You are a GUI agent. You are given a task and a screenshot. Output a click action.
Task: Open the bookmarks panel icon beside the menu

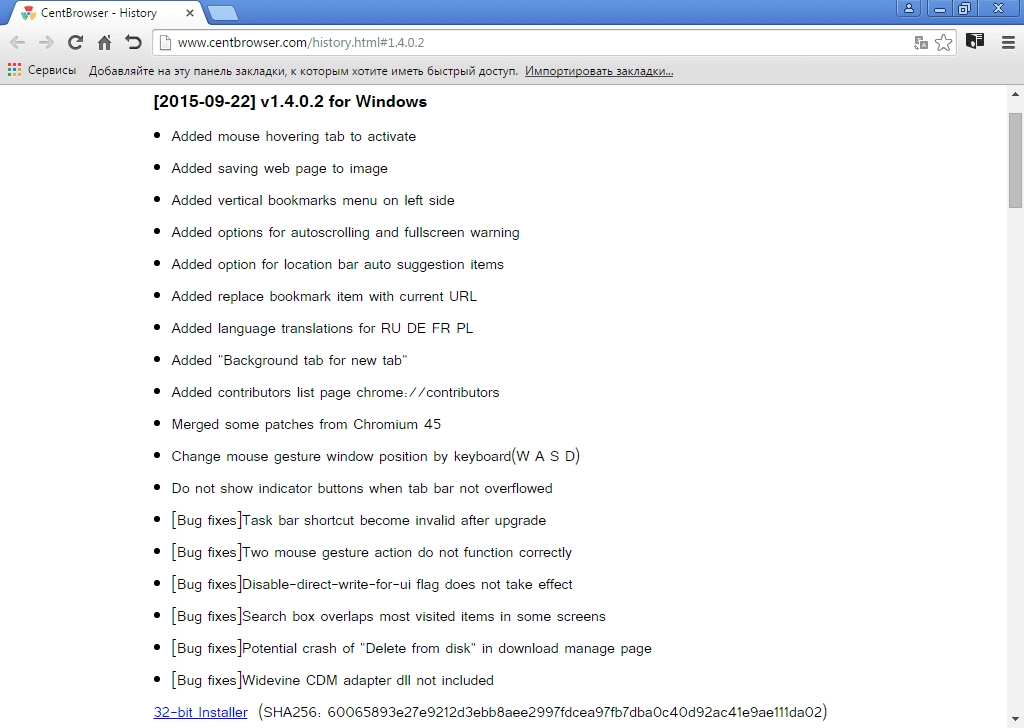(x=975, y=42)
